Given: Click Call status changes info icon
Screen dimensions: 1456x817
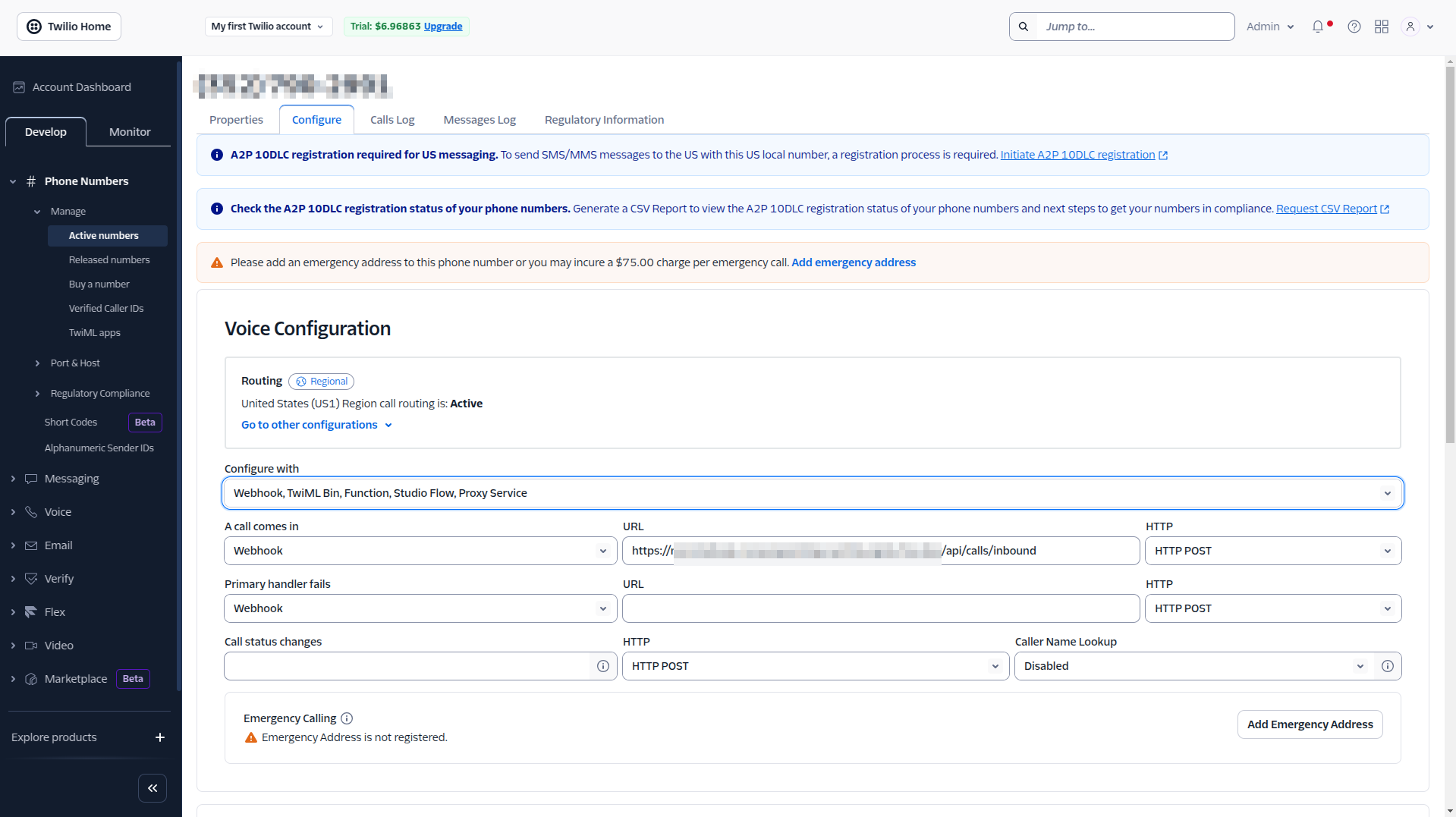Looking at the screenshot, I should click(x=603, y=666).
